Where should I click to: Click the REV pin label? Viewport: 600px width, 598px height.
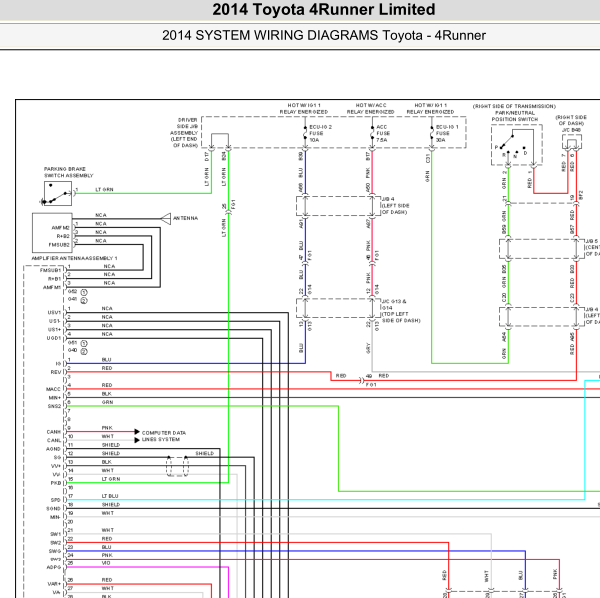point(56,372)
